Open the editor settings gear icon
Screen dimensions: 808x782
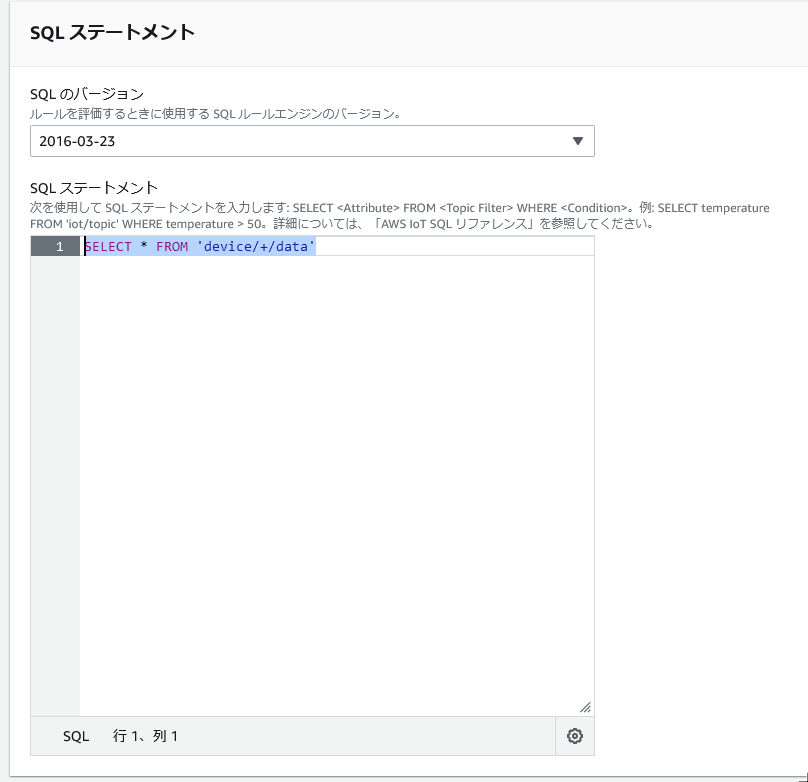pyautogui.click(x=575, y=736)
